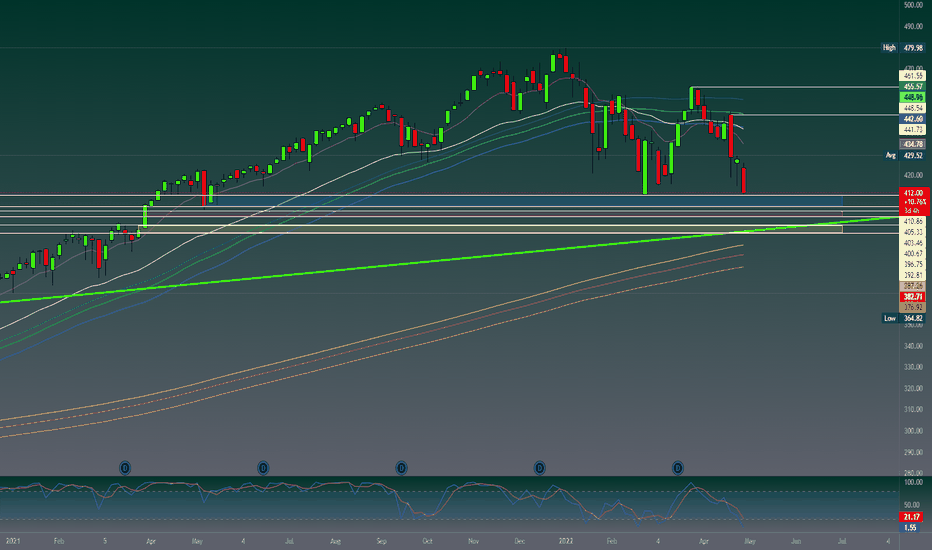This screenshot has height=550, width=932.
Task: Open the dividend marker near June 2021
Action: pos(263,469)
